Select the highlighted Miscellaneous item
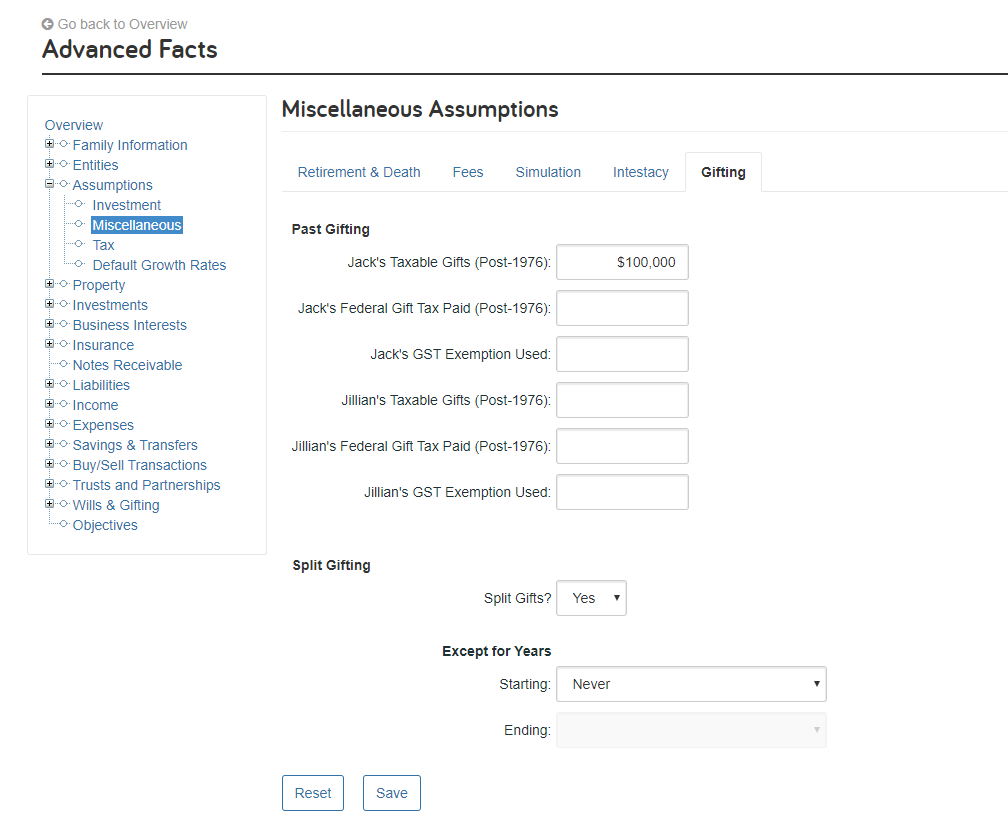The width and height of the screenshot is (1008, 832). point(137,225)
